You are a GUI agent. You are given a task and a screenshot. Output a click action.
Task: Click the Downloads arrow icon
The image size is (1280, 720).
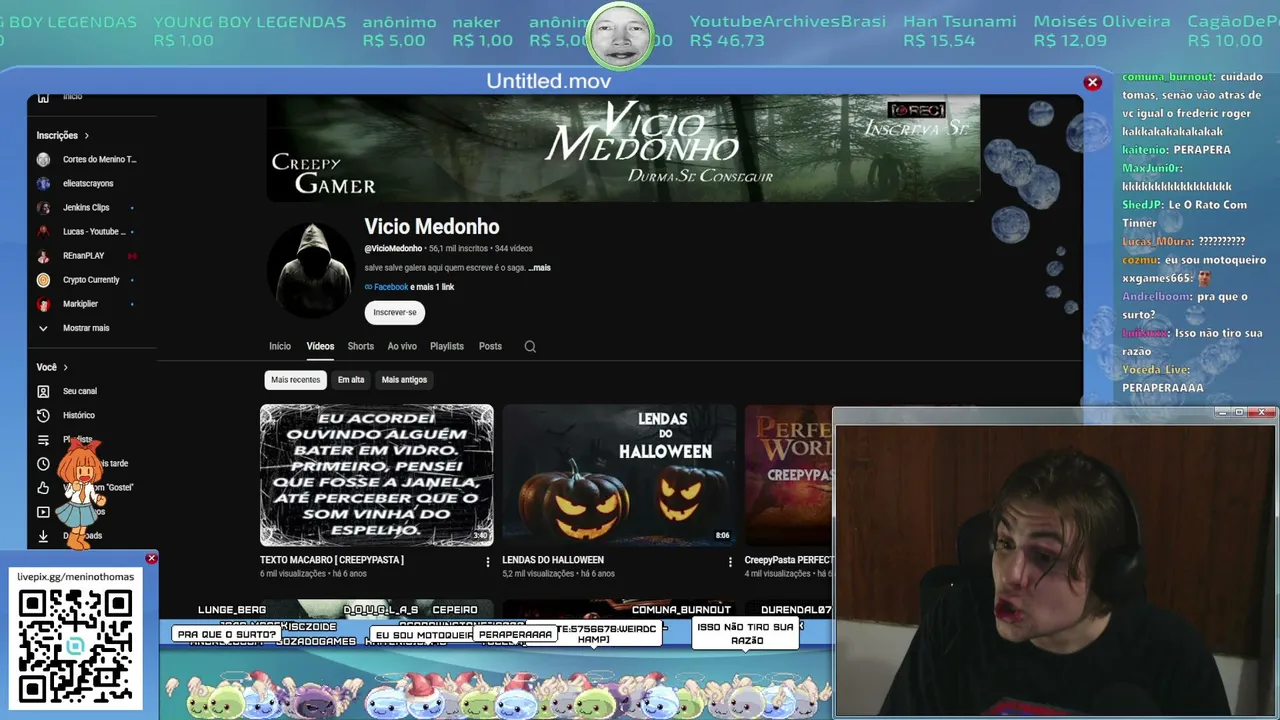pyautogui.click(x=43, y=536)
